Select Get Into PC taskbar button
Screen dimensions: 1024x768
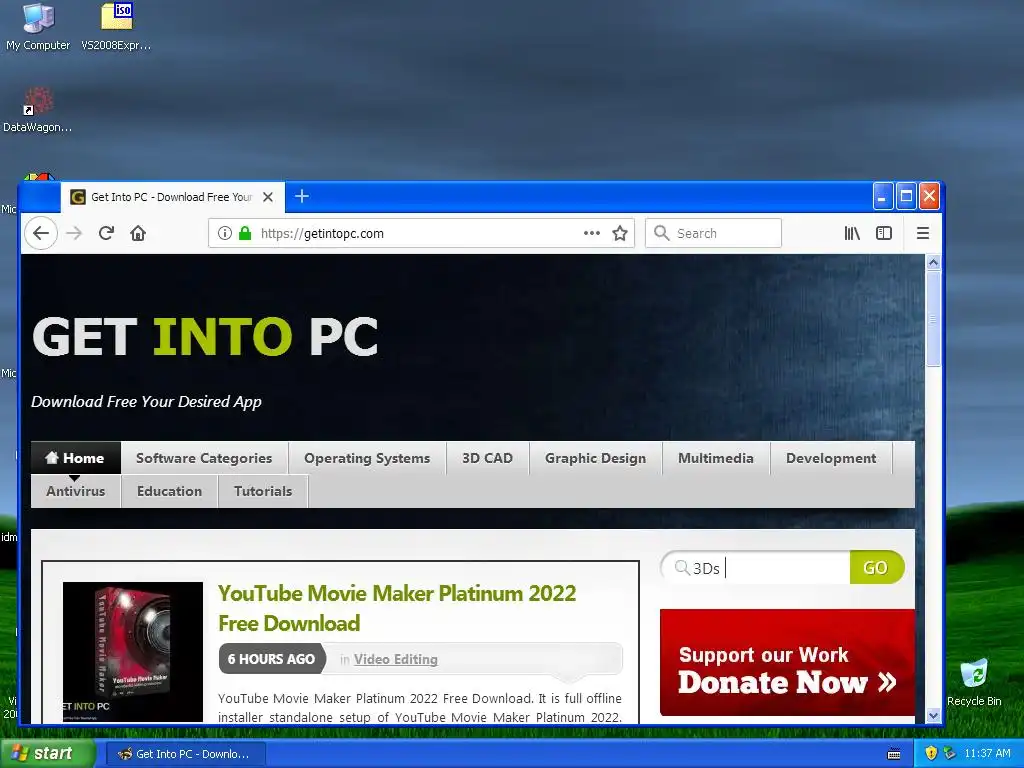pos(185,754)
